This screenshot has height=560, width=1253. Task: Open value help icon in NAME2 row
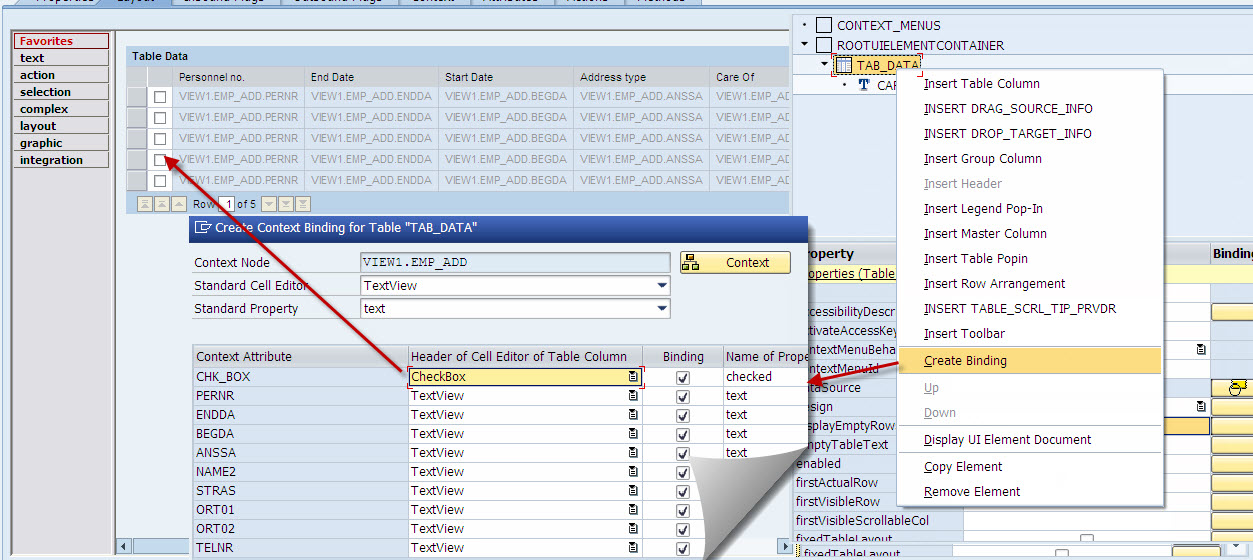click(x=634, y=472)
